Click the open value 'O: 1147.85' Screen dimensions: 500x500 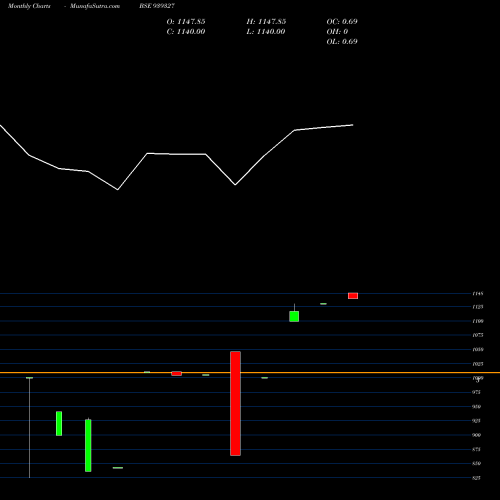[186, 22]
